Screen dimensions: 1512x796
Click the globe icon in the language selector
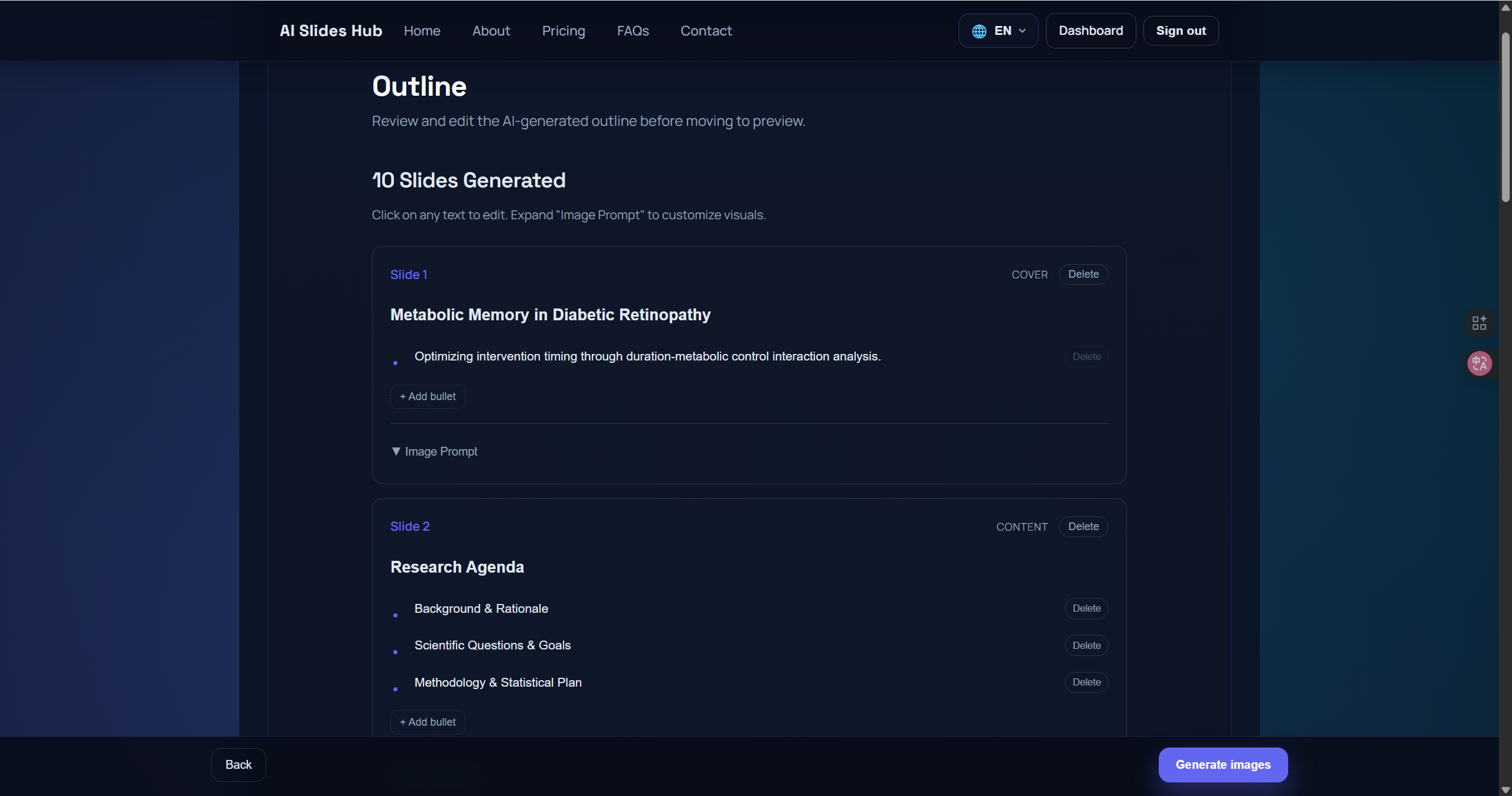[979, 30]
